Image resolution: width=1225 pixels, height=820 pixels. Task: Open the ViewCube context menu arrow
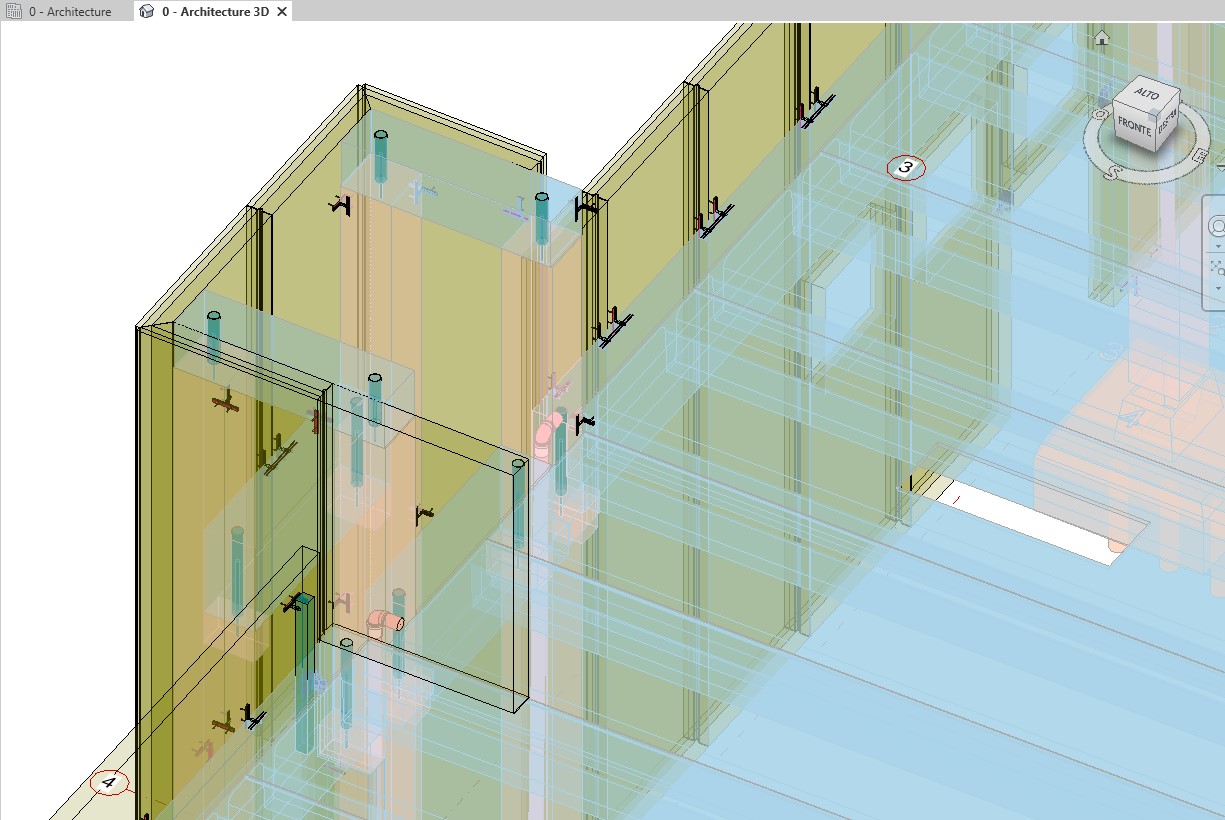tap(1220, 167)
